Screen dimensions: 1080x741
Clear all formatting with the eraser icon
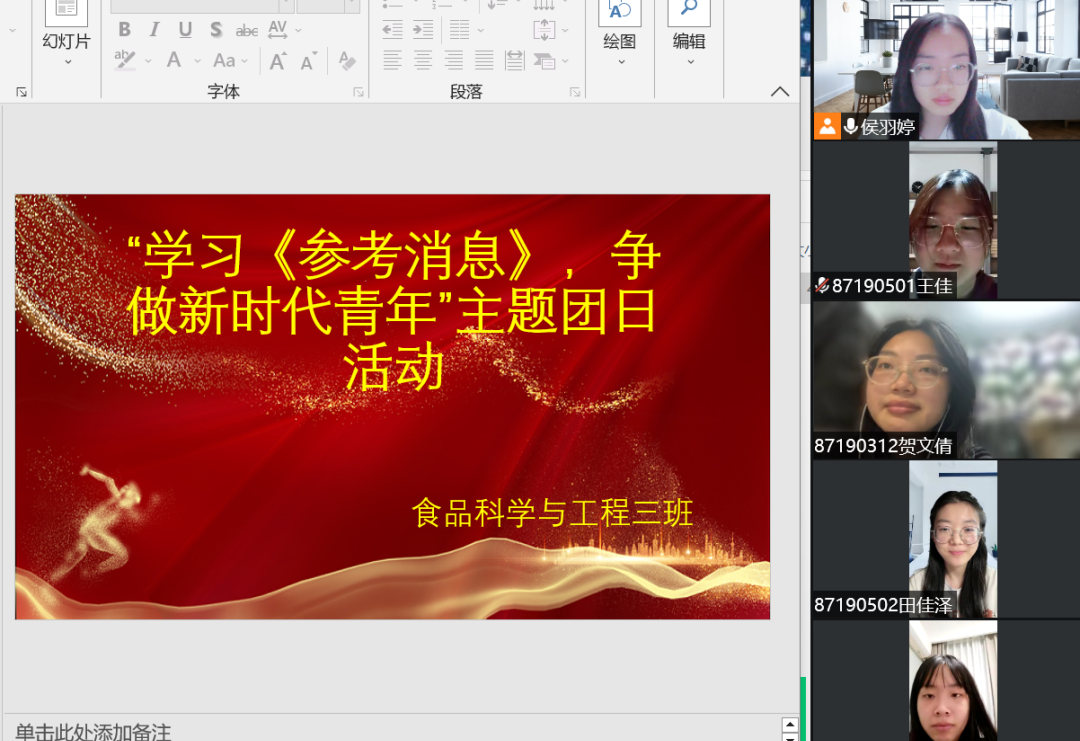click(347, 61)
